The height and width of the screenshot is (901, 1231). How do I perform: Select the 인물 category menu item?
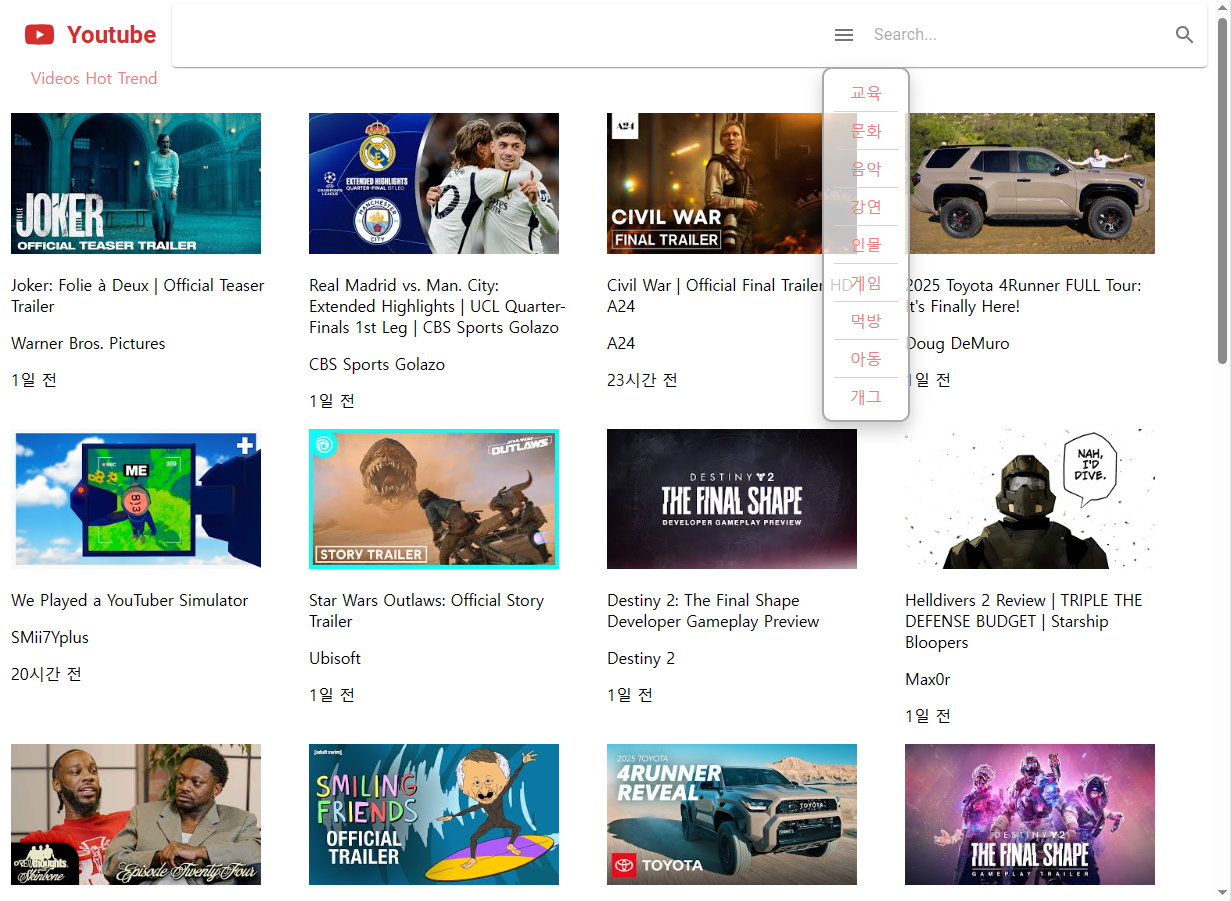866,245
